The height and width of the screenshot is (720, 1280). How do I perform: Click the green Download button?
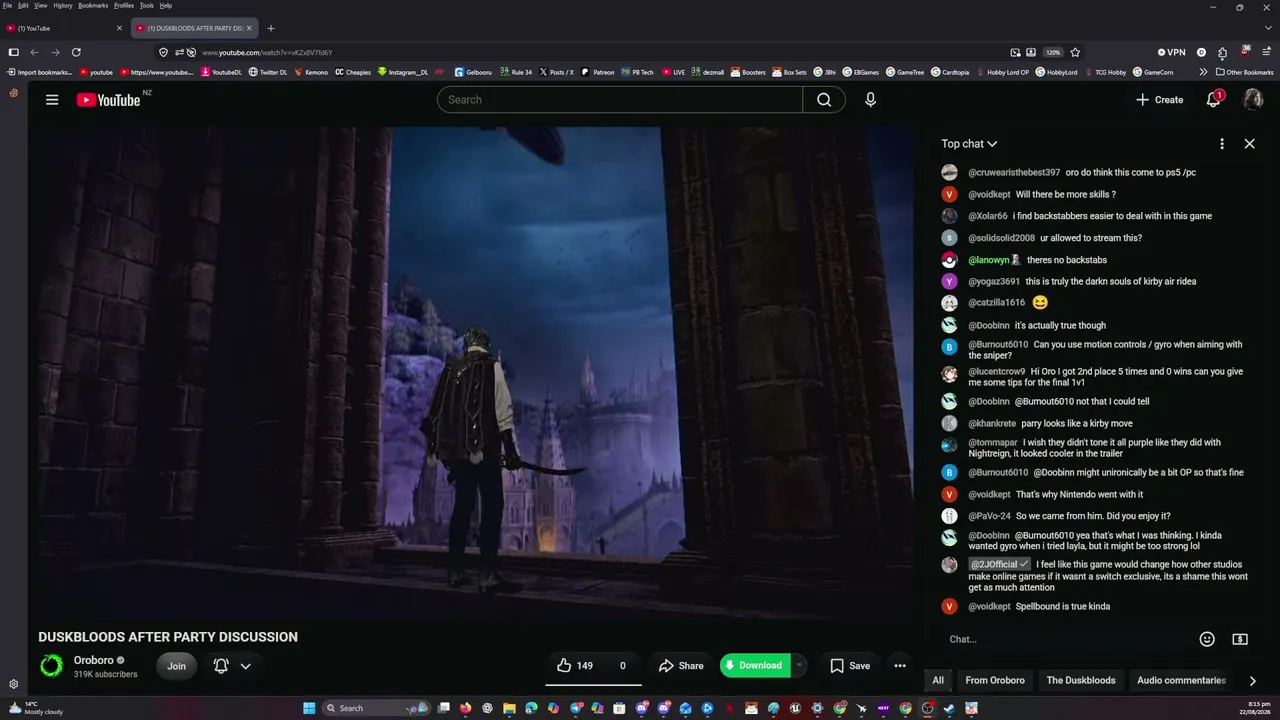[755, 666]
